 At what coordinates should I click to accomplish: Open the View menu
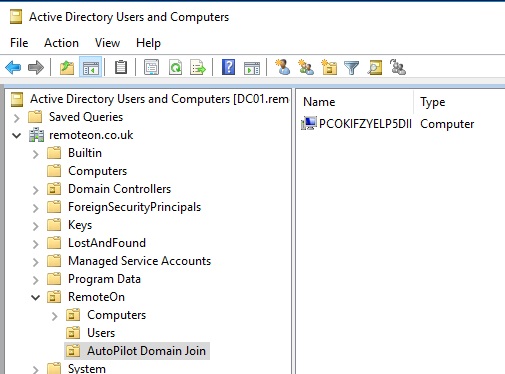(x=107, y=43)
